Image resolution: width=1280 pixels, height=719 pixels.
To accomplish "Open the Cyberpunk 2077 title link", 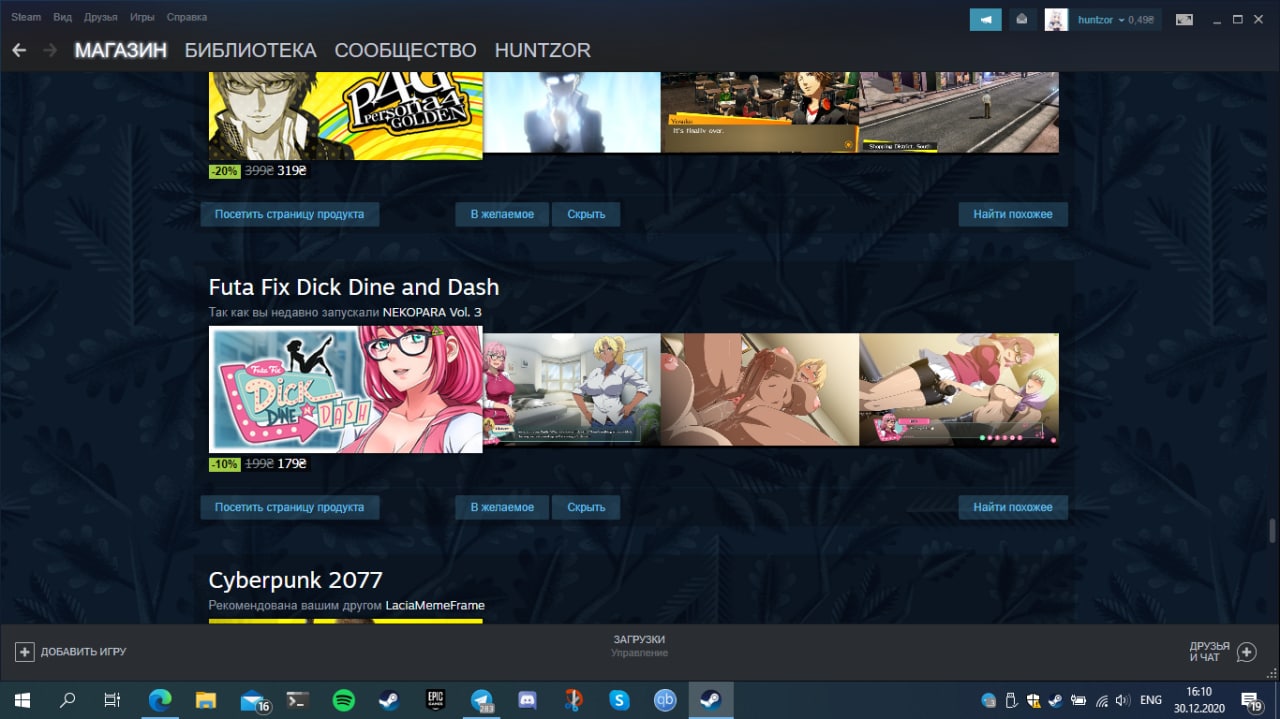I will 295,580.
